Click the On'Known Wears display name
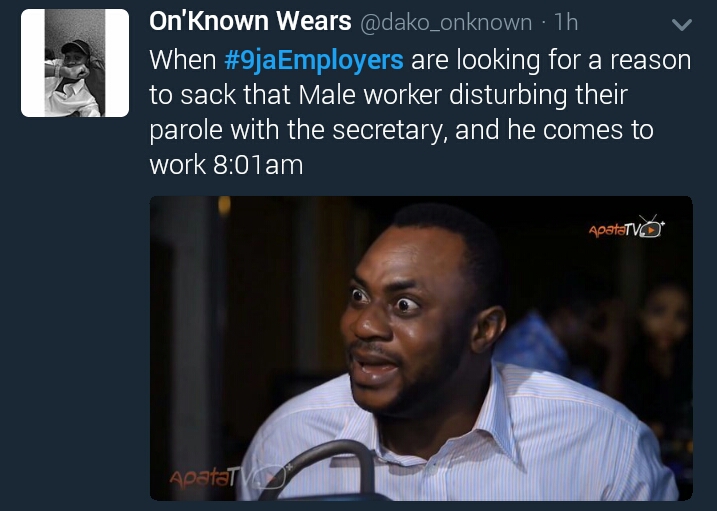 pos(250,21)
